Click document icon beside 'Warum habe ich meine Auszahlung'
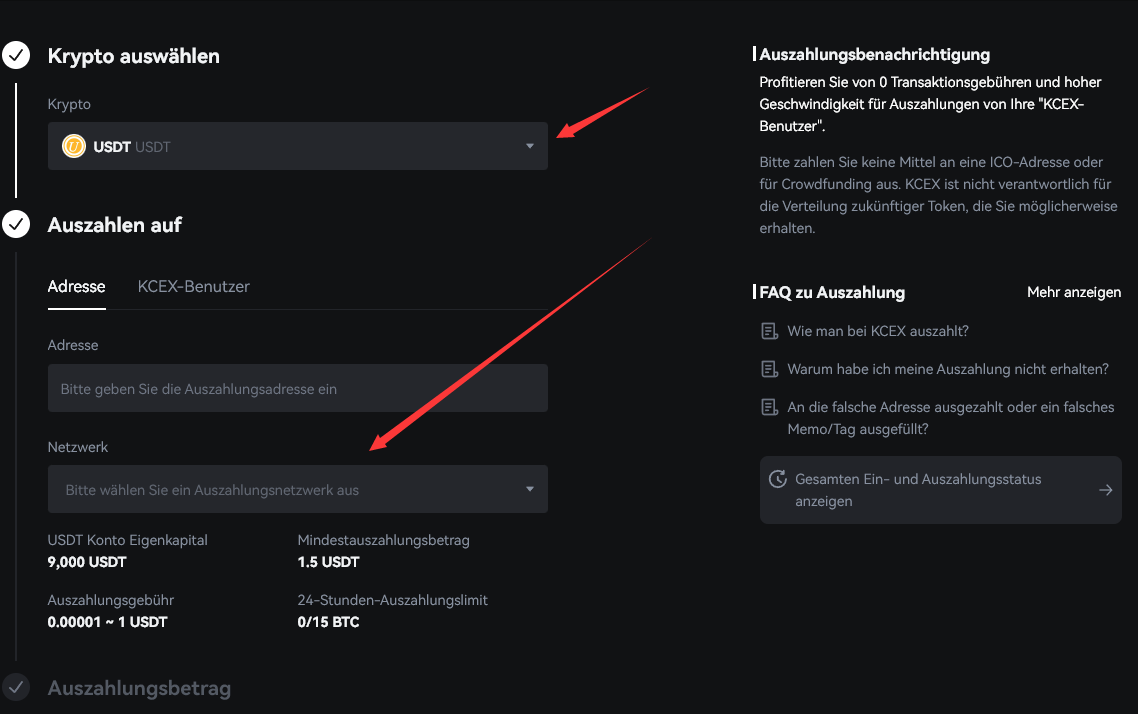 (769, 369)
